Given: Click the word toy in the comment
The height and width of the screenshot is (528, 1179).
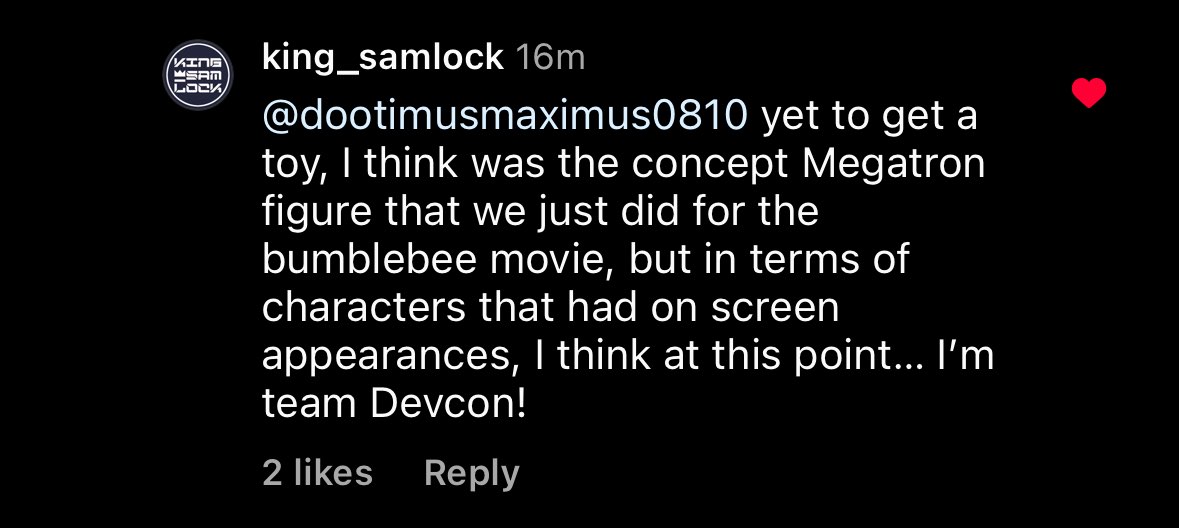Looking at the screenshot, I should click(288, 164).
